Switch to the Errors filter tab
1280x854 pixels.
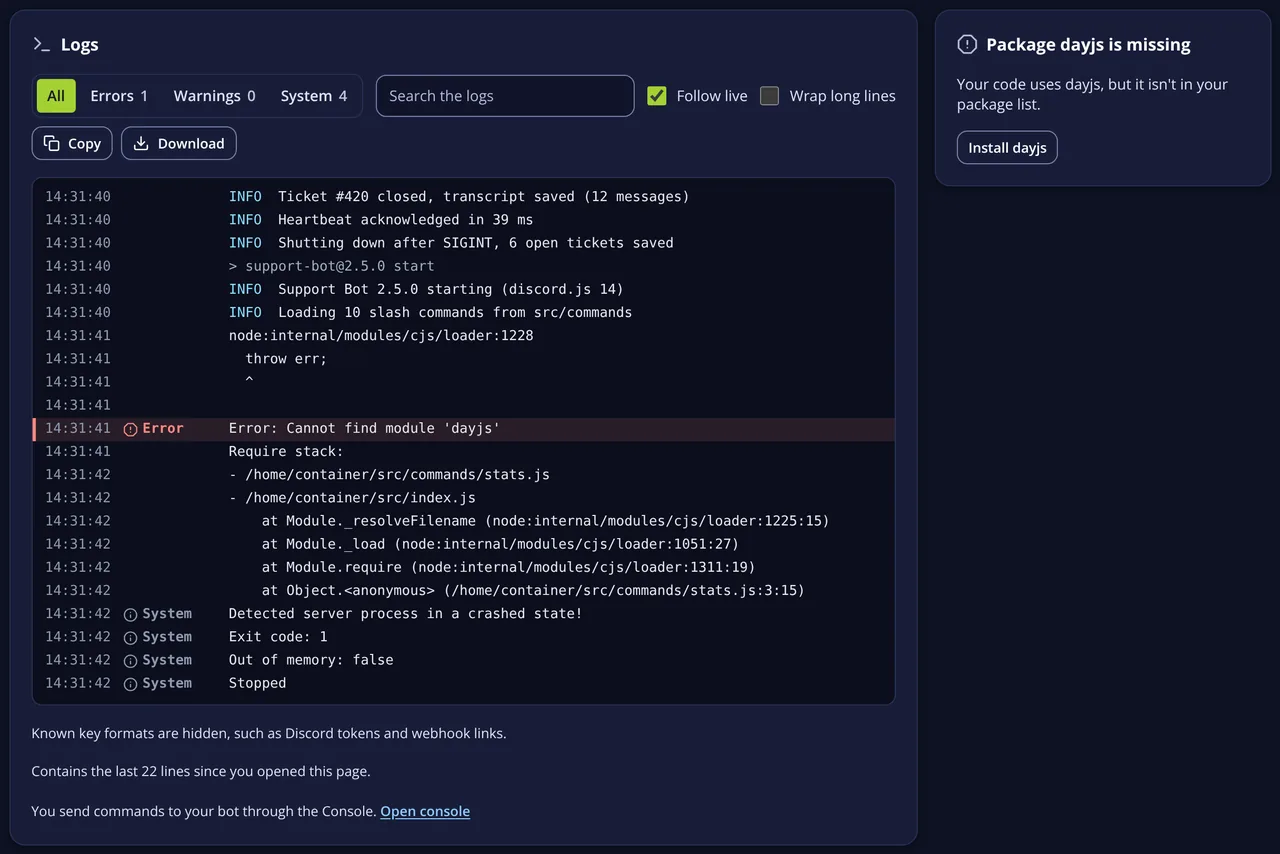(119, 96)
